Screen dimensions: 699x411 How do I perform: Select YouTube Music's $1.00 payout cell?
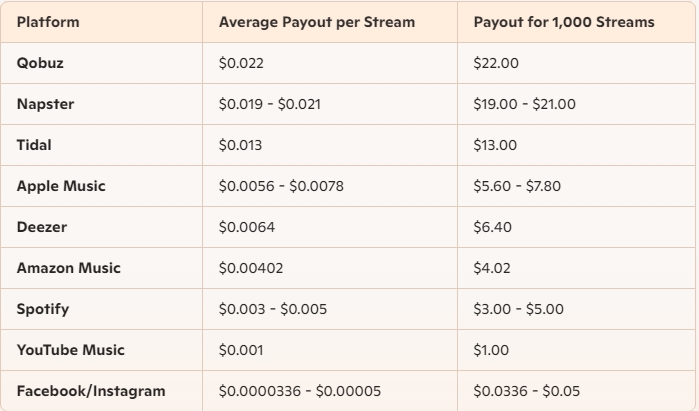pos(491,350)
